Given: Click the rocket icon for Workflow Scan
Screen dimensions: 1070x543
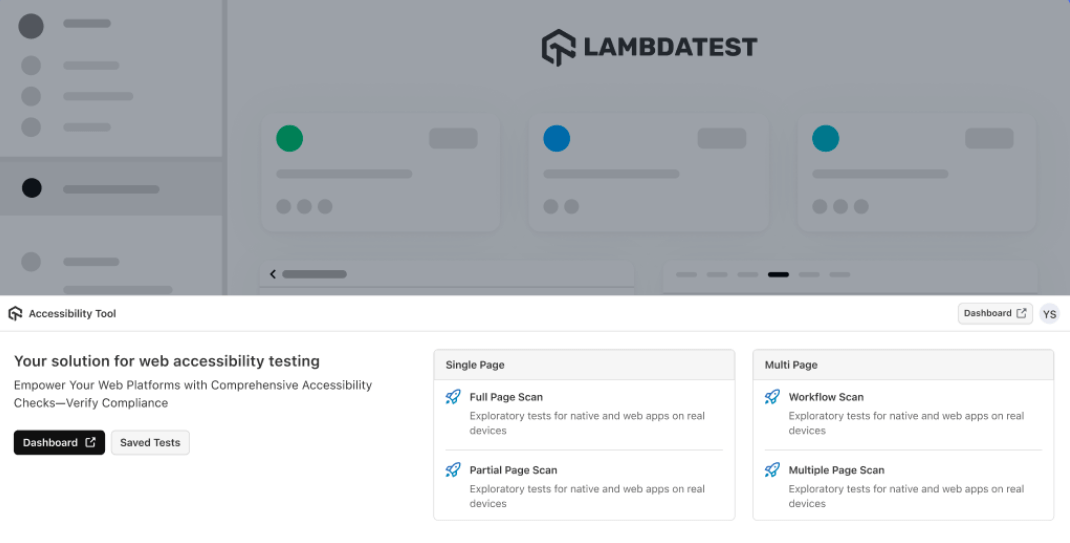Looking at the screenshot, I should pos(772,397).
